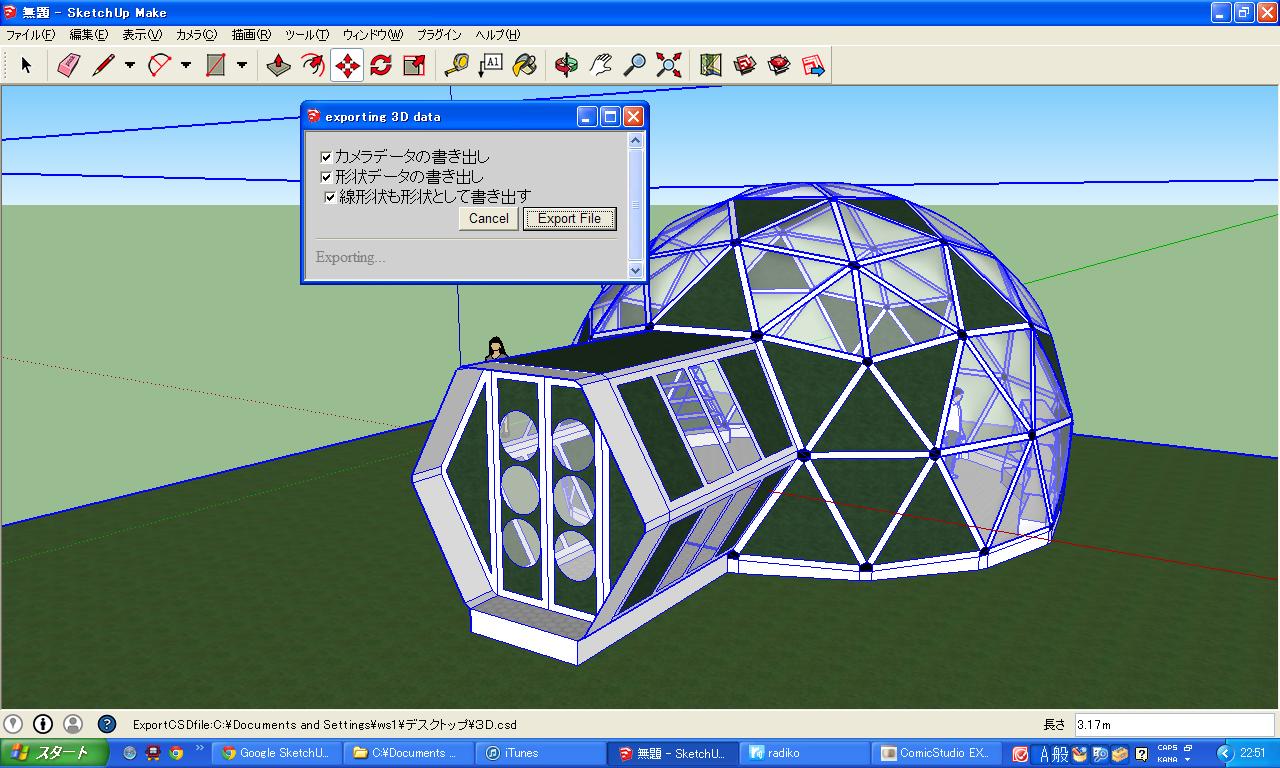Image resolution: width=1280 pixels, height=768 pixels.
Task: Open the Line tool dropdown arrow
Action: 130,66
